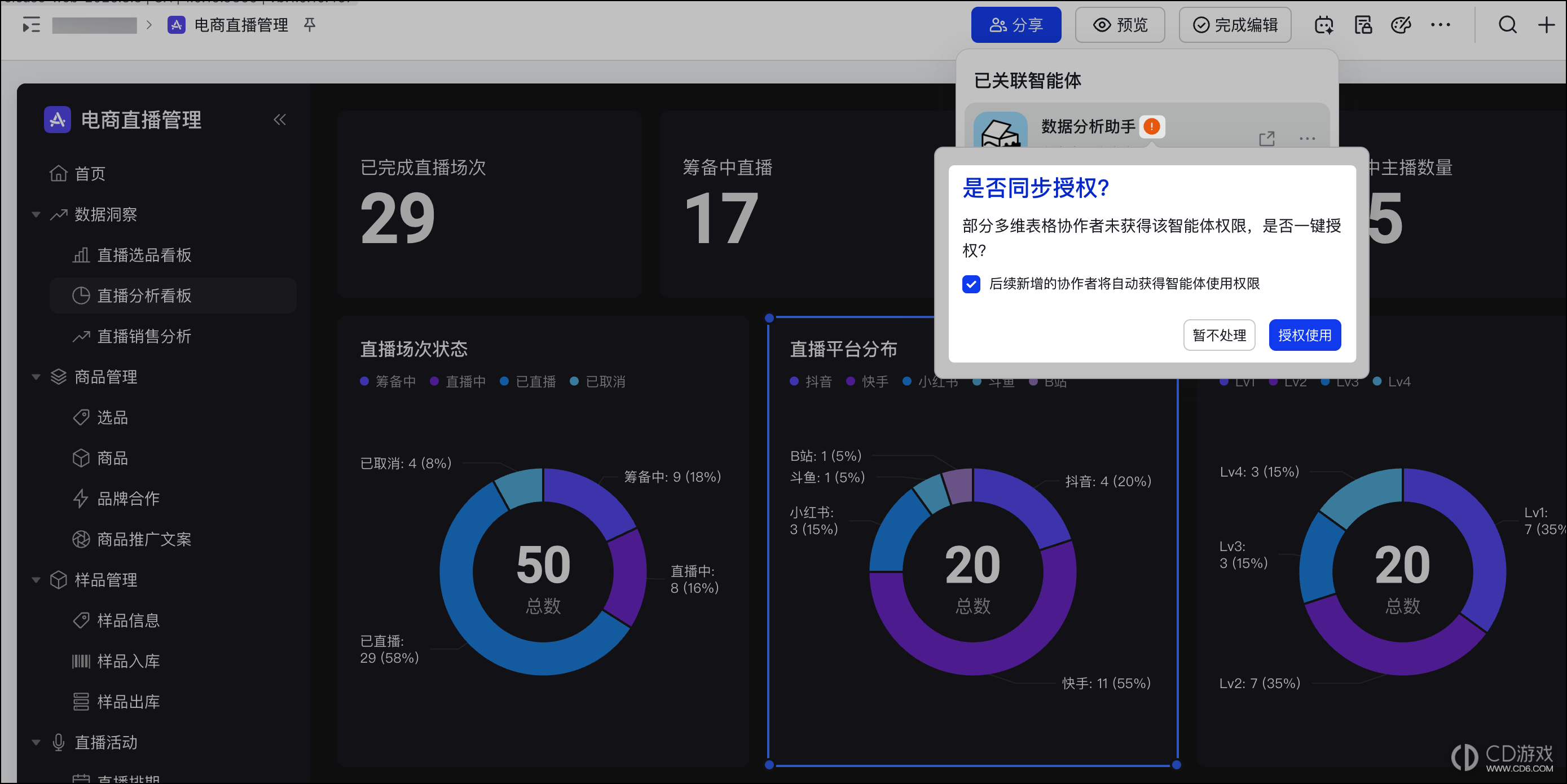Open 数据分析助手 more options ellipsis
This screenshot has height=784, width=1567.
pyautogui.click(x=1306, y=139)
